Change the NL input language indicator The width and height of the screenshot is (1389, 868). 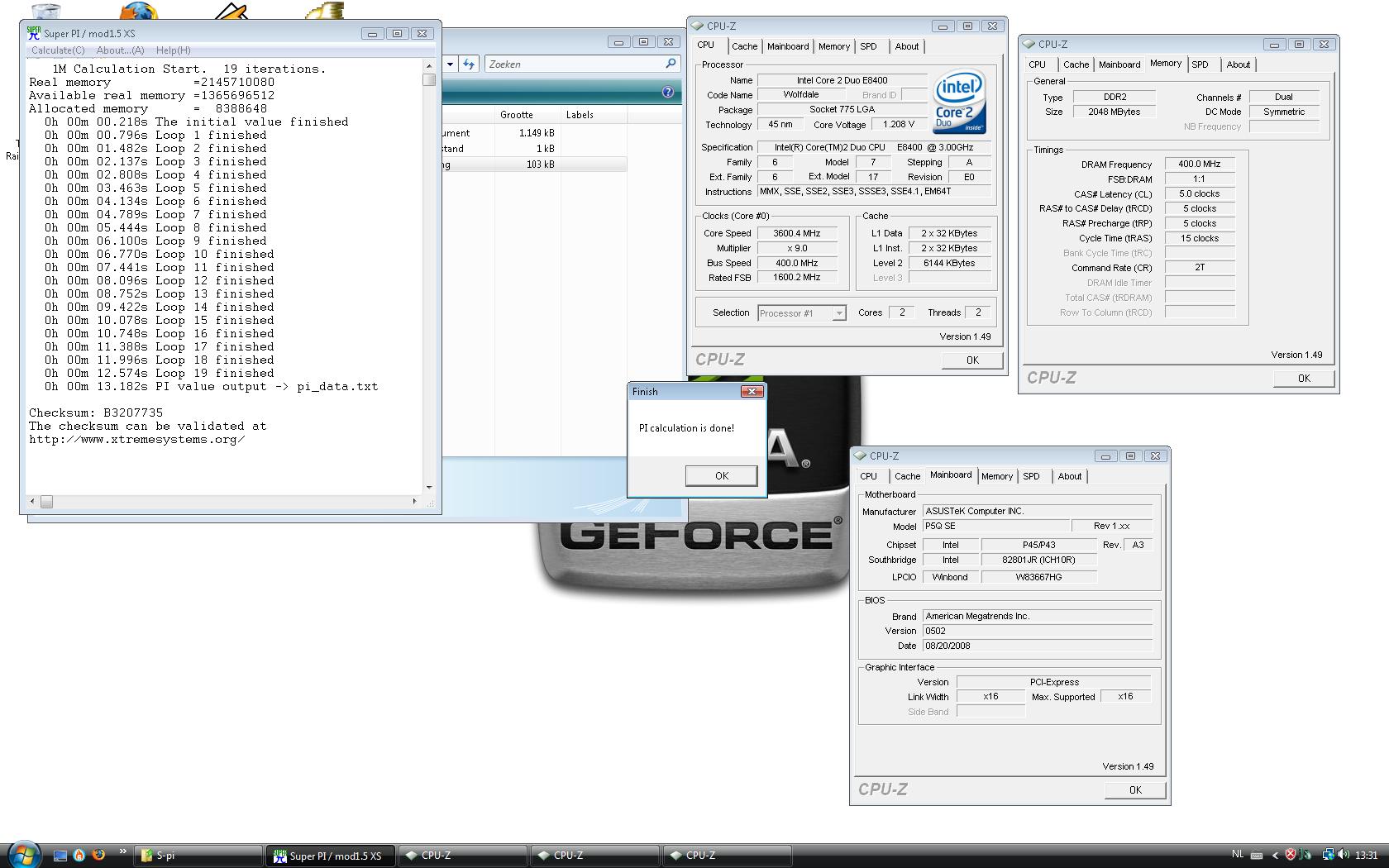click(1237, 855)
